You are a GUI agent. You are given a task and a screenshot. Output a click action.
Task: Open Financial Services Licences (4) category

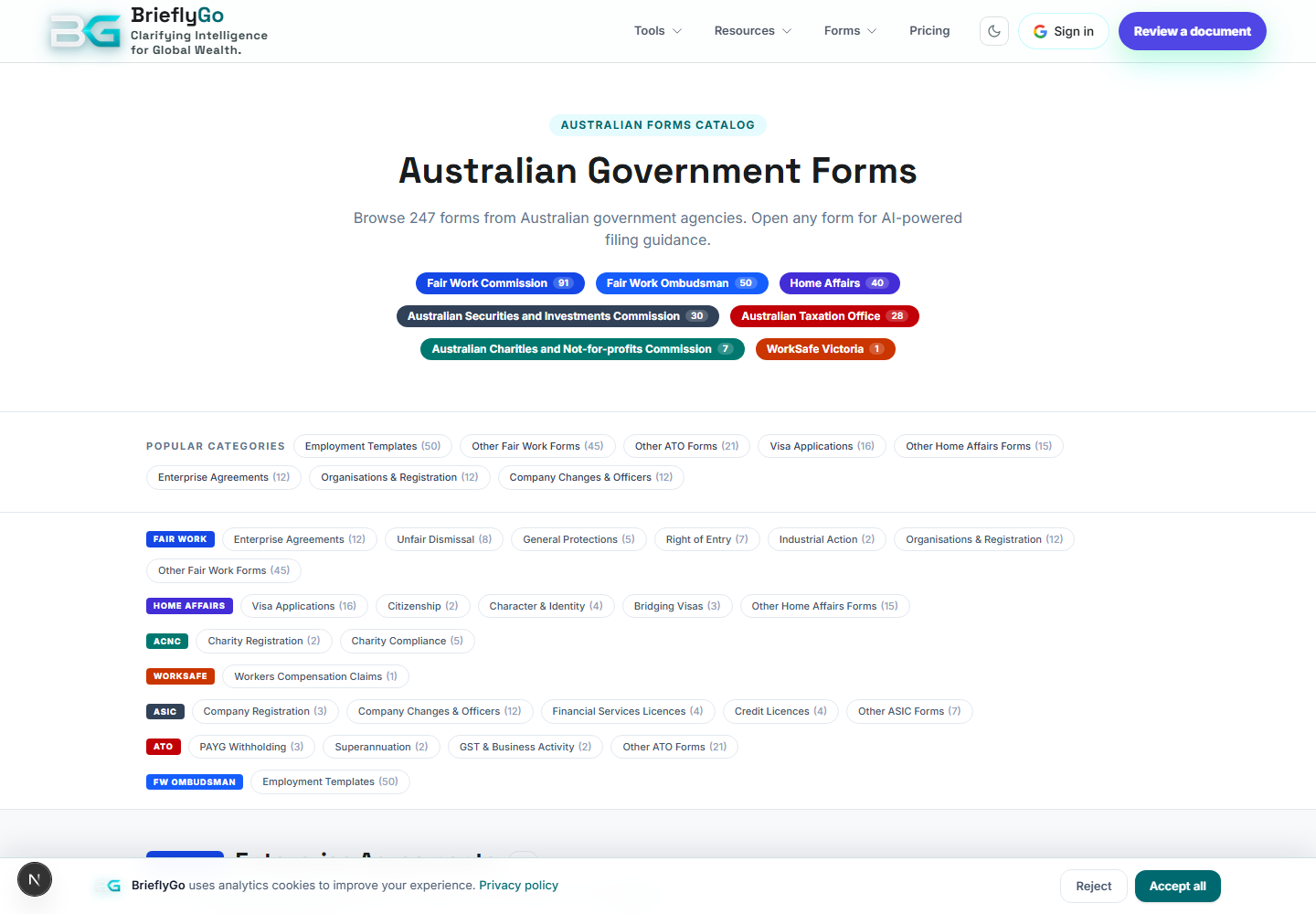pos(628,711)
